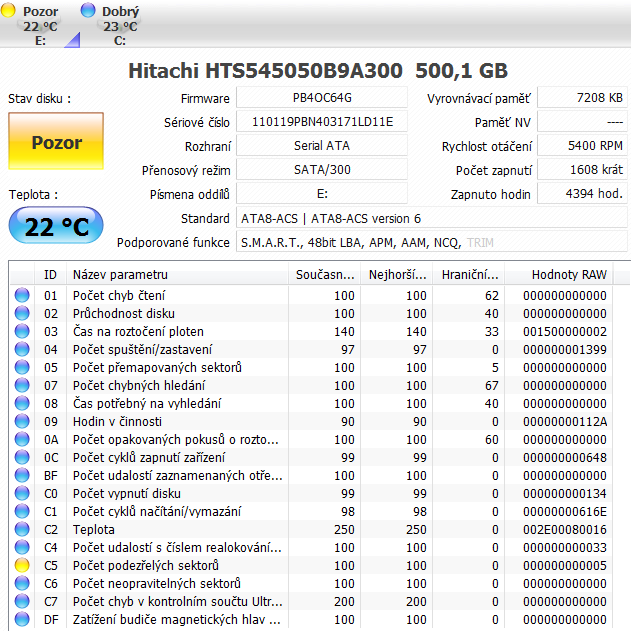Click the yellow Pozor drive status dot
This screenshot has height=631, width=631.
point(8,10)
